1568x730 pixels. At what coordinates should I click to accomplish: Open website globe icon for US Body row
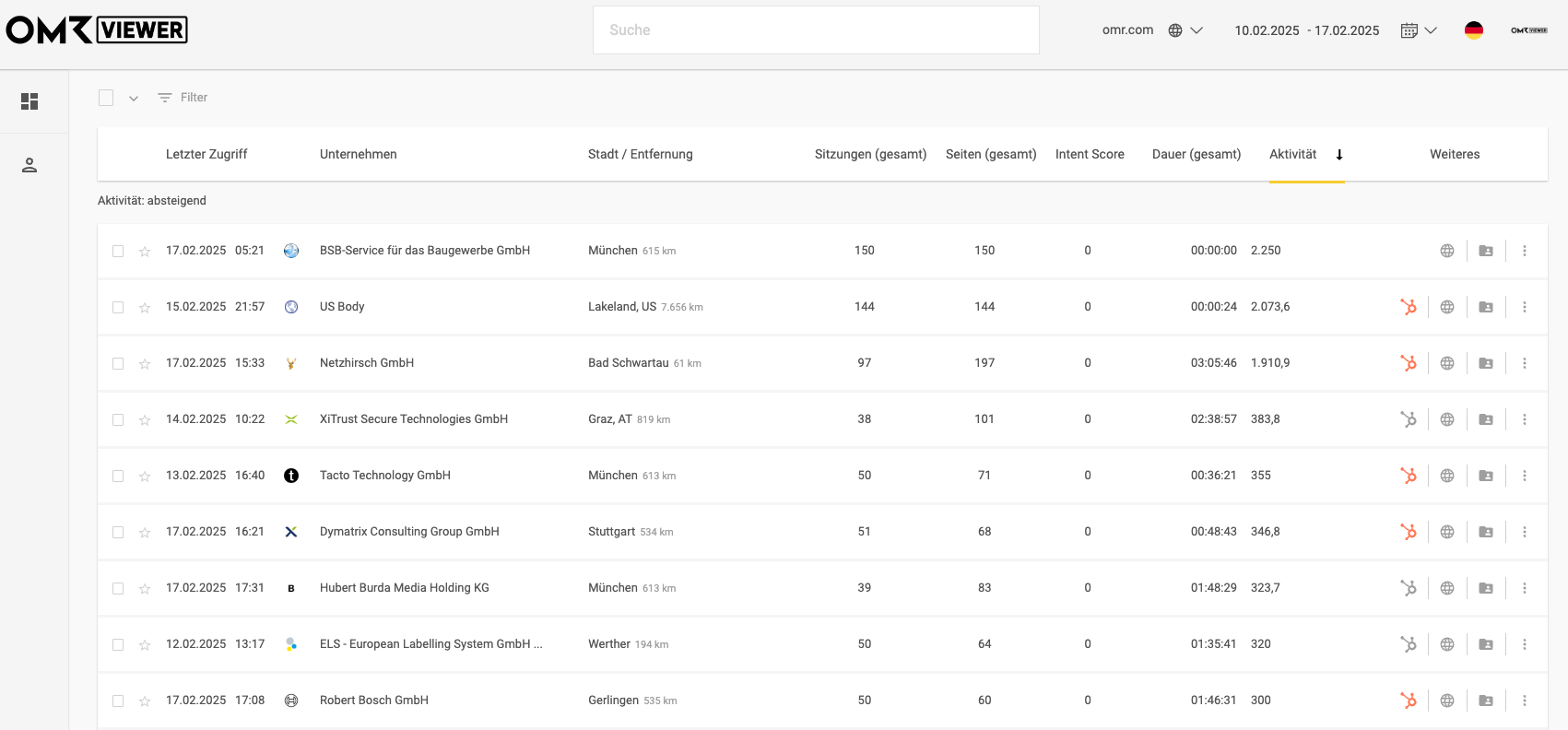pyautogui.click(x=1447, y=307)
